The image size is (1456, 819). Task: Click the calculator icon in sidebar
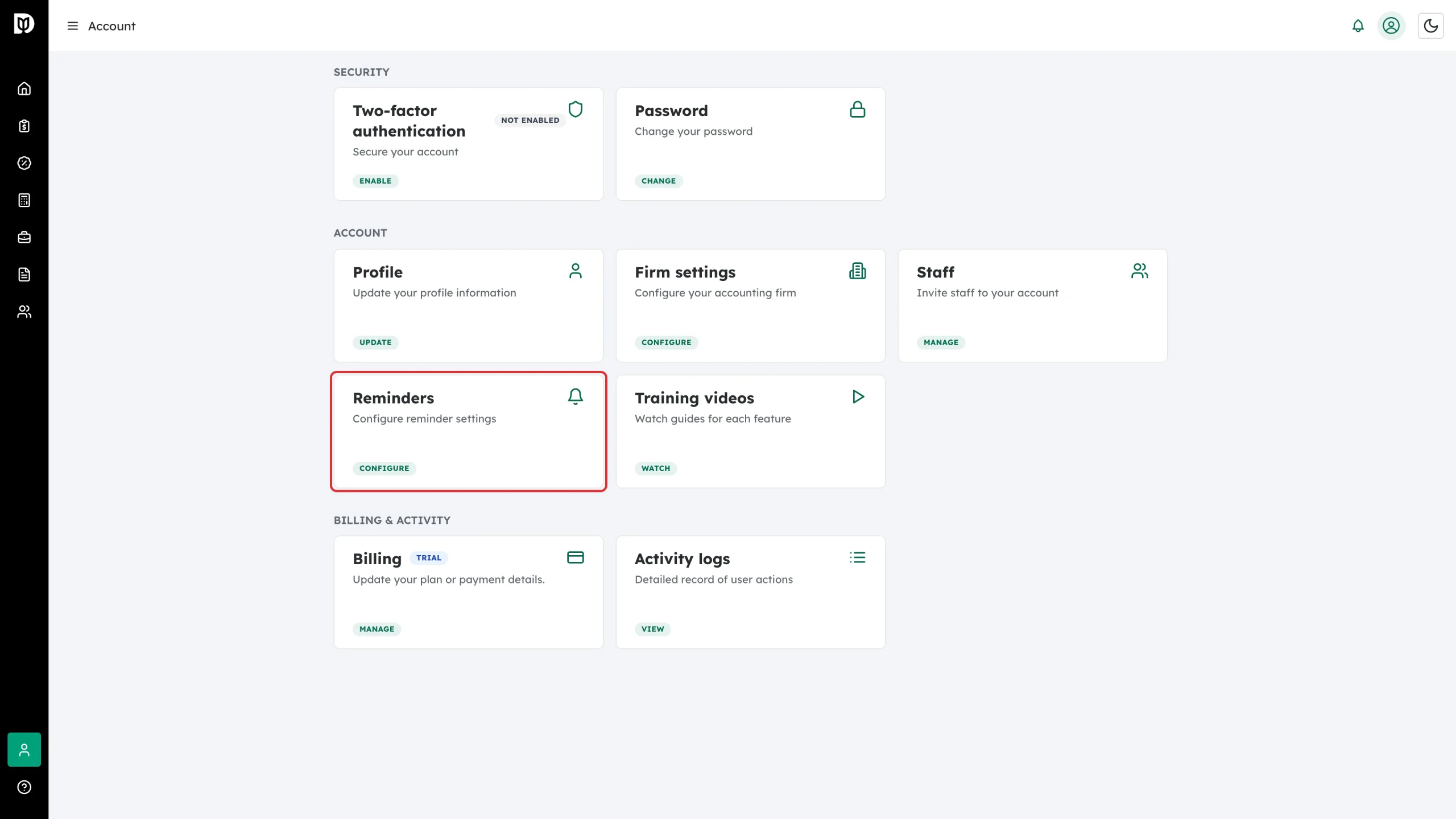(x=24, y=200)
